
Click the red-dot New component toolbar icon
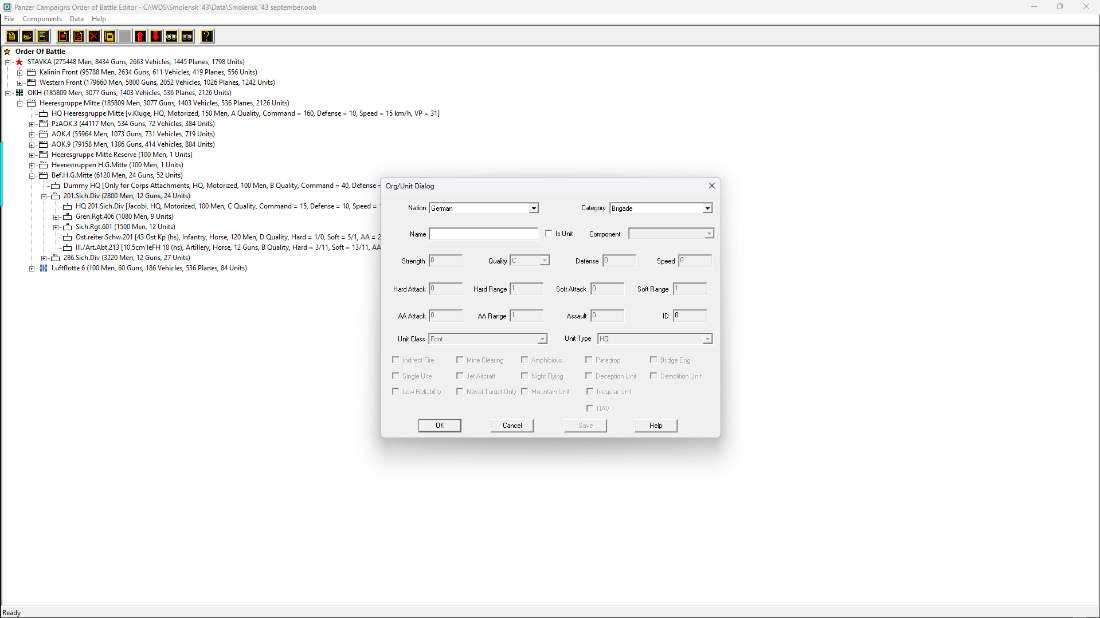coord(63,36)
